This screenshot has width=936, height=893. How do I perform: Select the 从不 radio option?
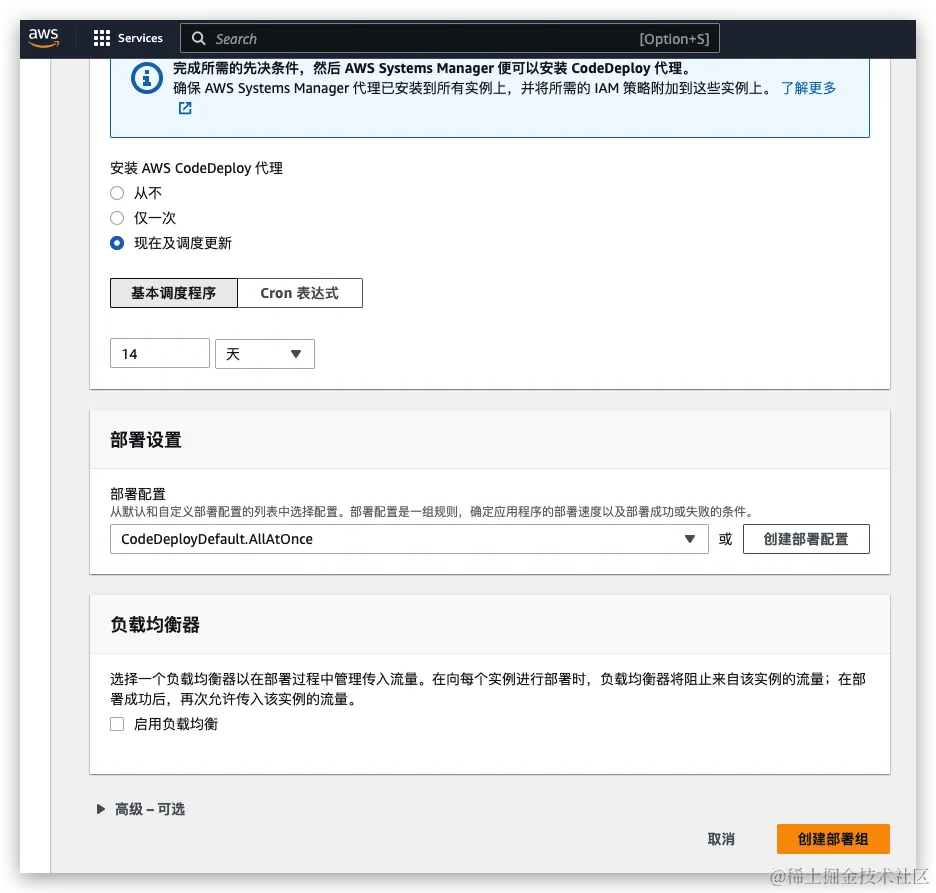click(x=117, y=193)
